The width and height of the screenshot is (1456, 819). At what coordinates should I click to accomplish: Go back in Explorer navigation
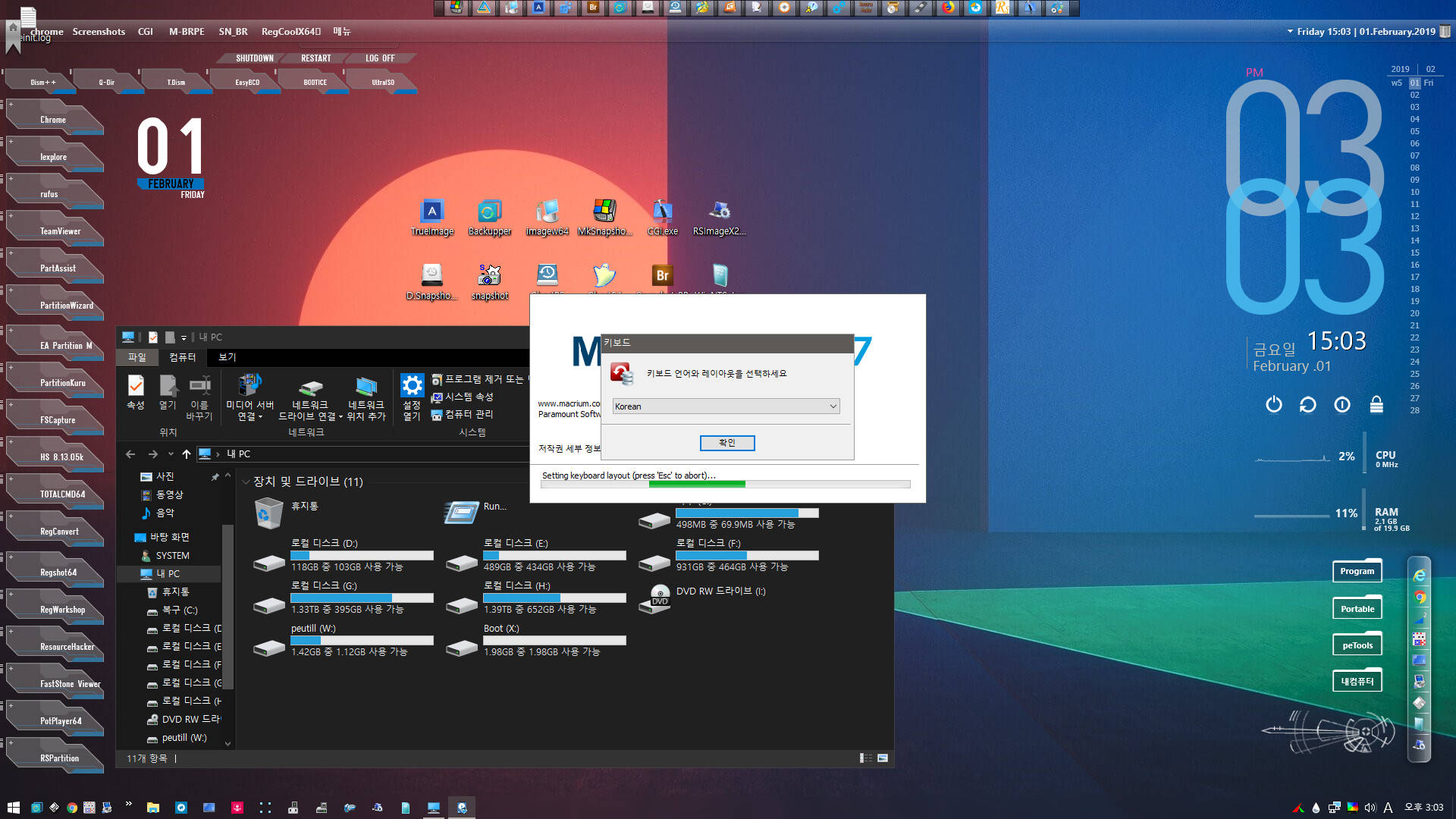[x=130, y=453]
